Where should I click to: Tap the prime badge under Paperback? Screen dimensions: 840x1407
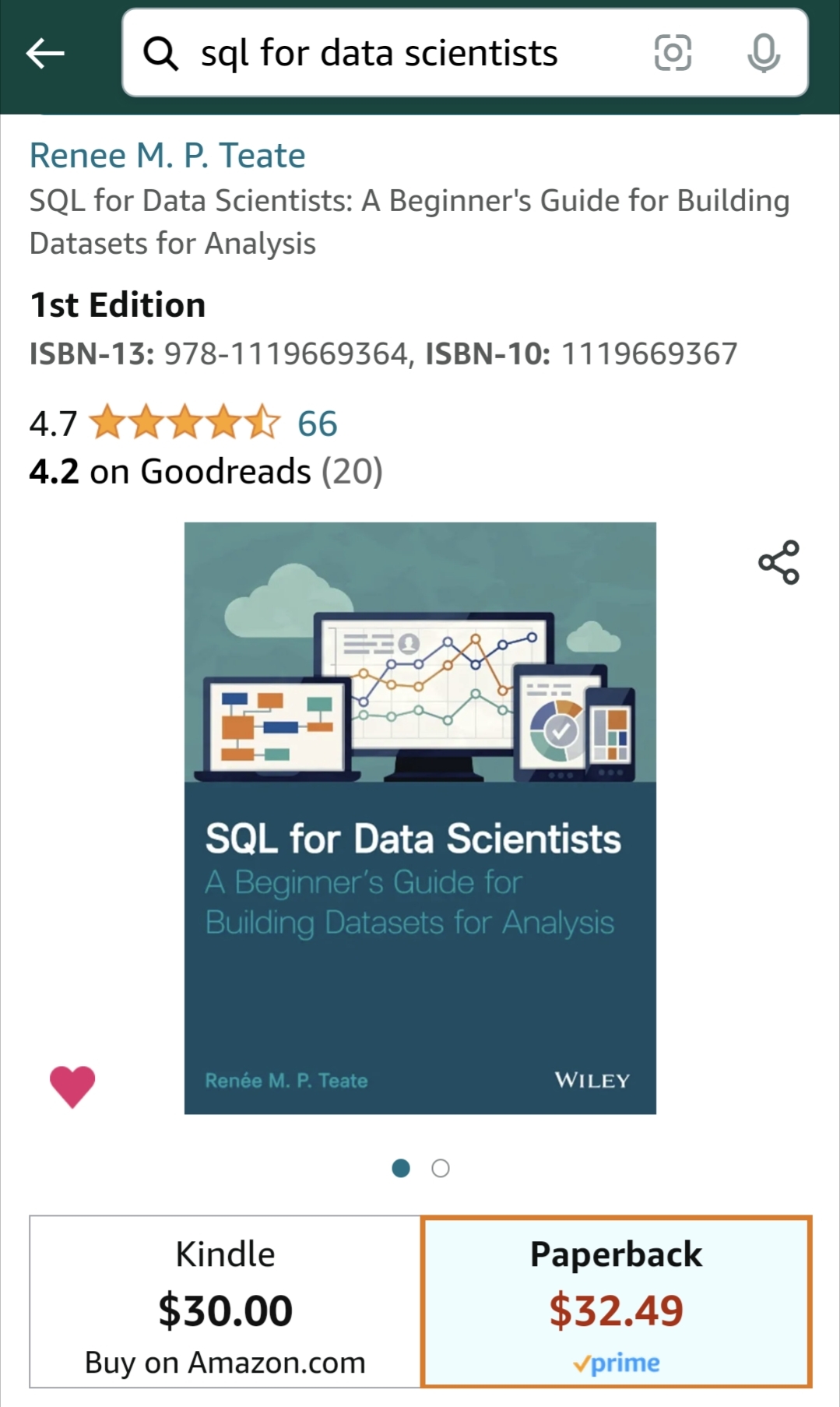[x=616, y=1363]
